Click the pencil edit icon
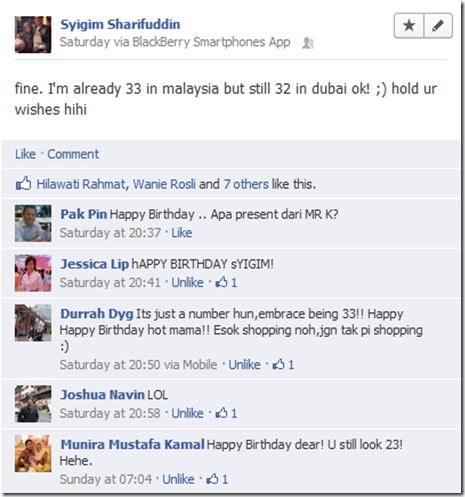 (438, 25)
